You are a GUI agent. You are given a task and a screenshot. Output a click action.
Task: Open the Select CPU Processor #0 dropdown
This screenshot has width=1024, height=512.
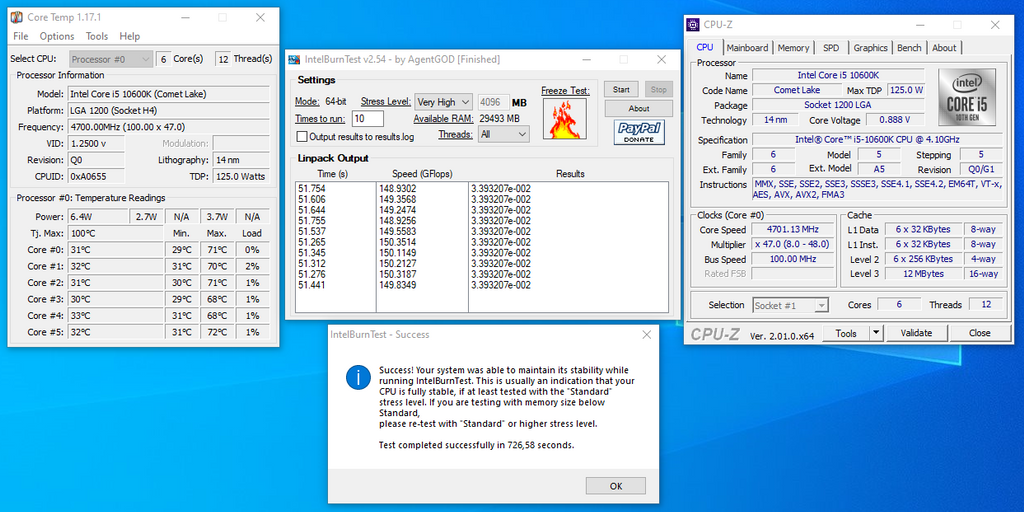[x=112, y=59]
